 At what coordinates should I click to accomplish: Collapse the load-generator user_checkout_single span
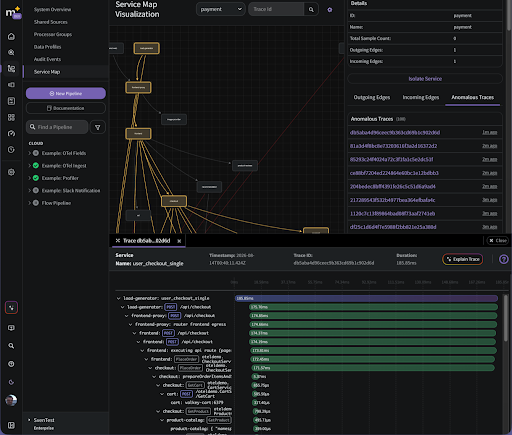coord(118,298)
